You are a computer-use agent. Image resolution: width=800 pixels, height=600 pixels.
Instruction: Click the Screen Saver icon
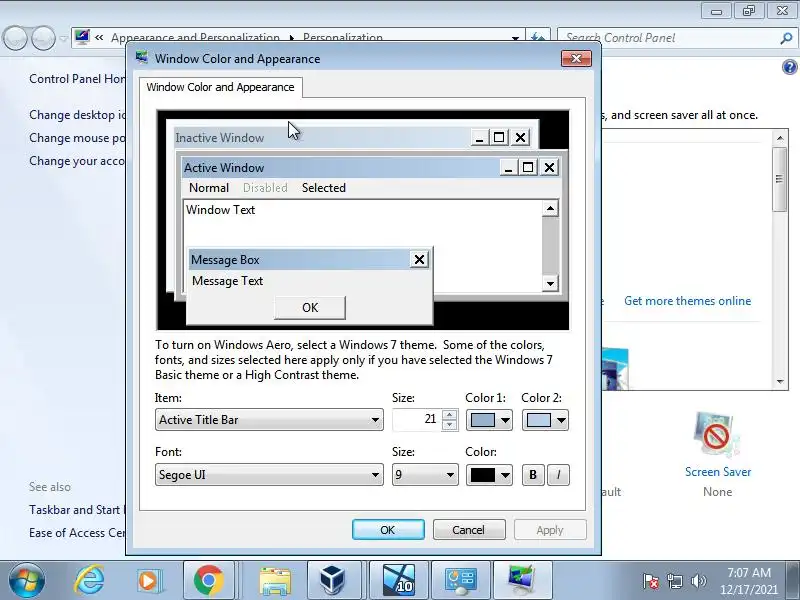pos(717,435)
